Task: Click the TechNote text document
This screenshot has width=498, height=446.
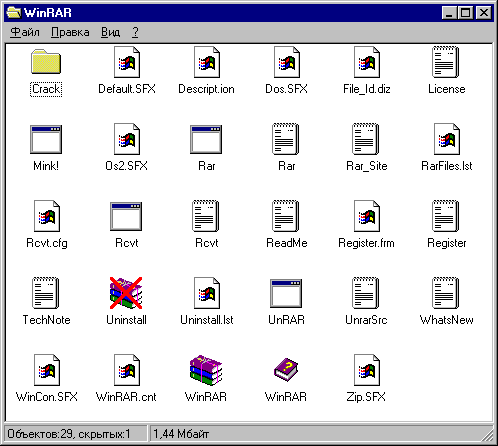Action: 46,293
